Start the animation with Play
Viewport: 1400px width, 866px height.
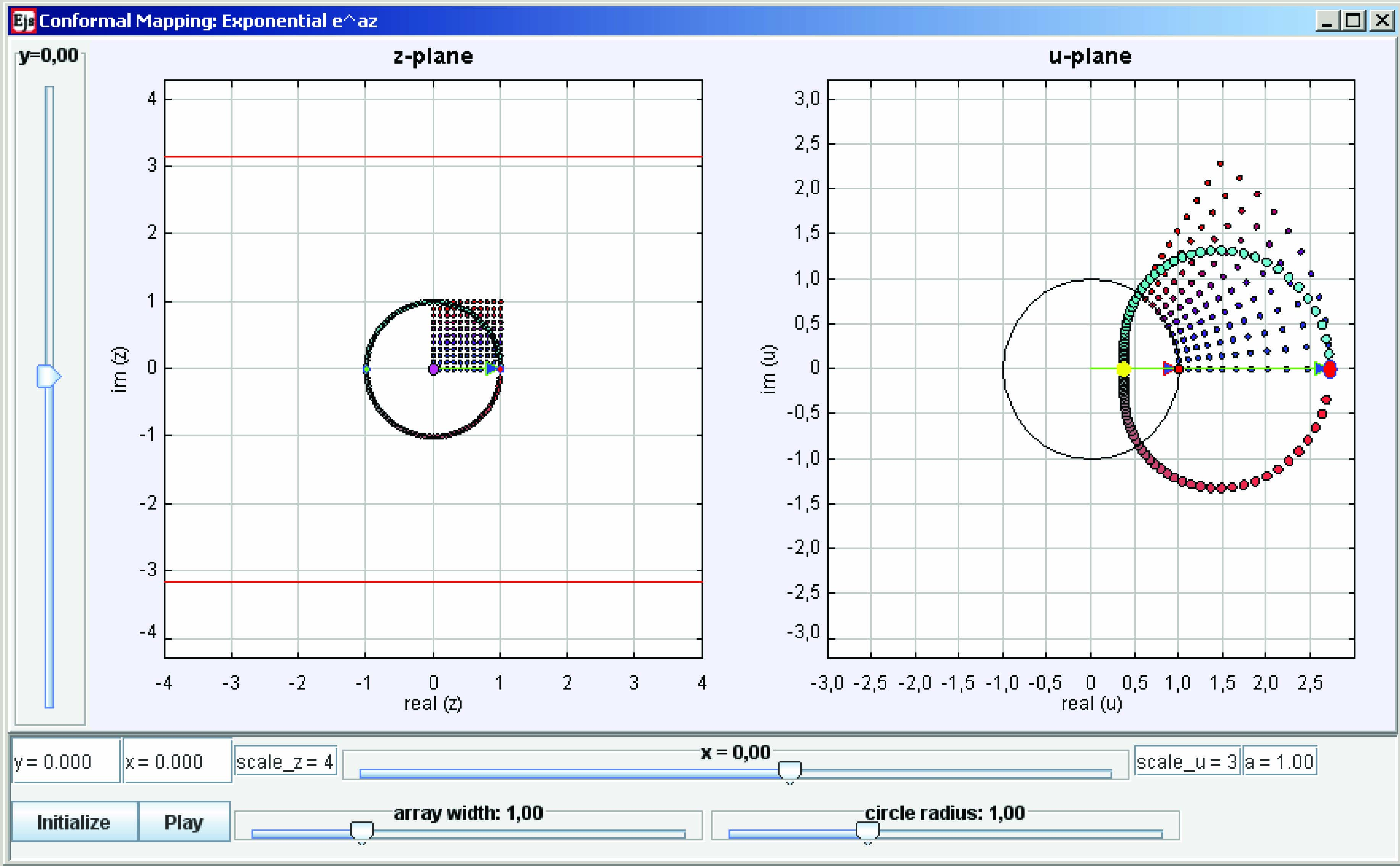(184, 821)
